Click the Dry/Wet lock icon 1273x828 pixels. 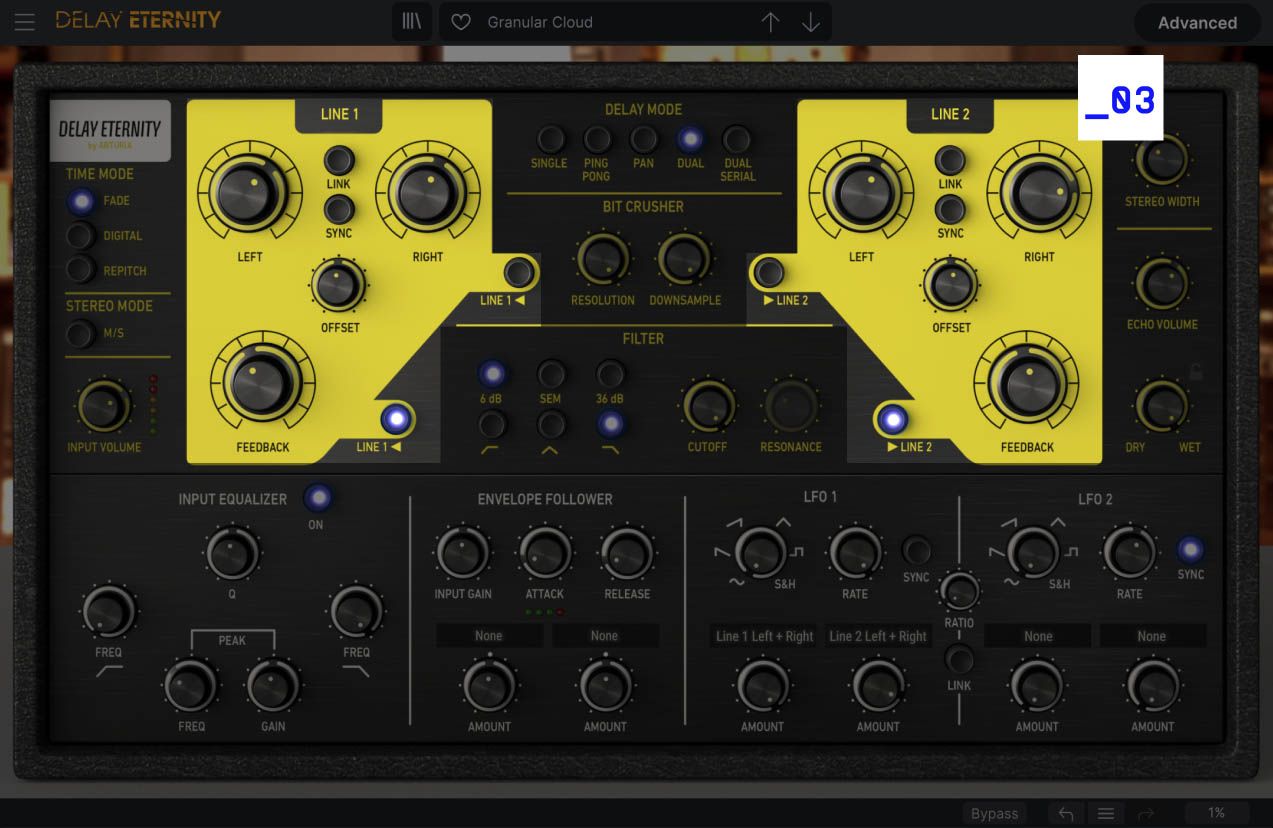point(1195,373)
